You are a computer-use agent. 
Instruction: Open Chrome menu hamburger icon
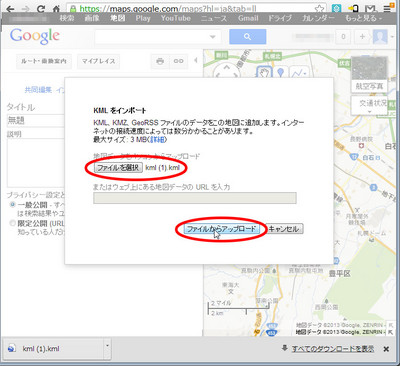point(387,9)
